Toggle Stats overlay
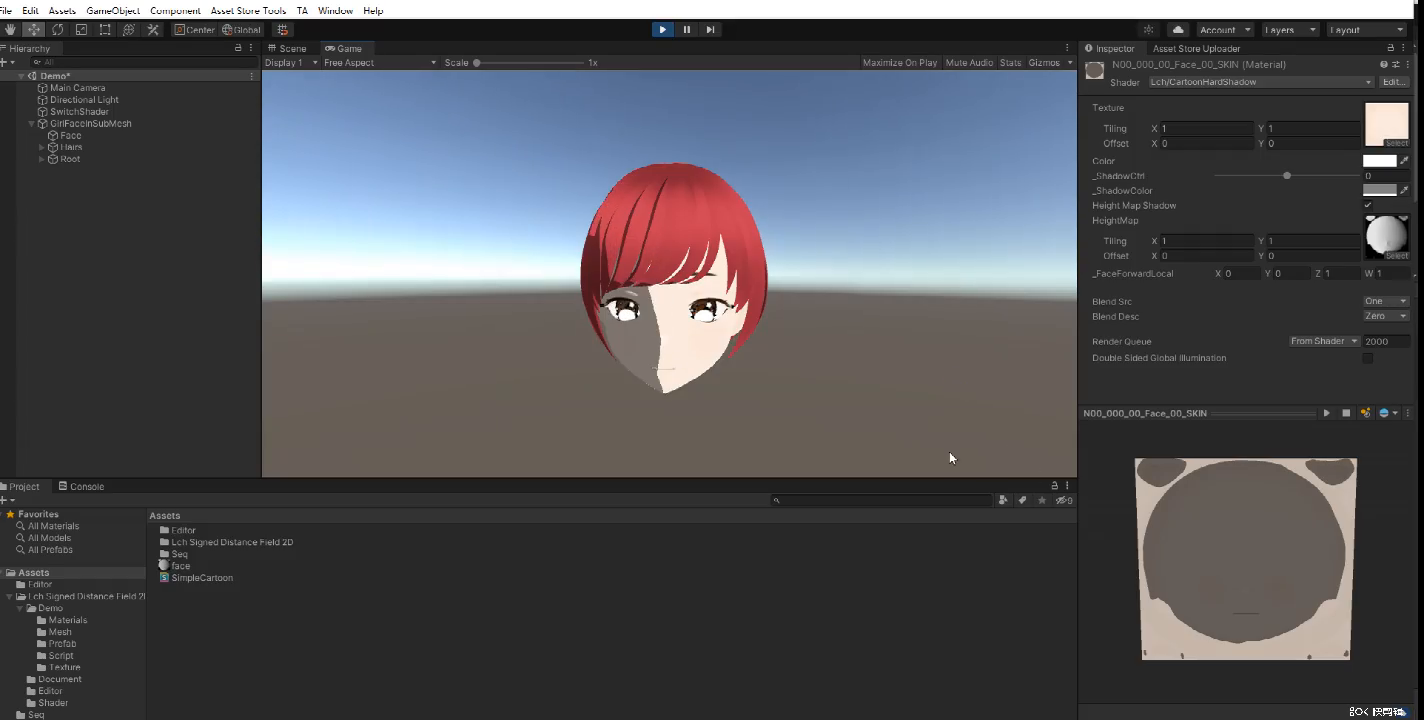Image resolution: width=1424 pixels, height=720 pixels. 1011,62
